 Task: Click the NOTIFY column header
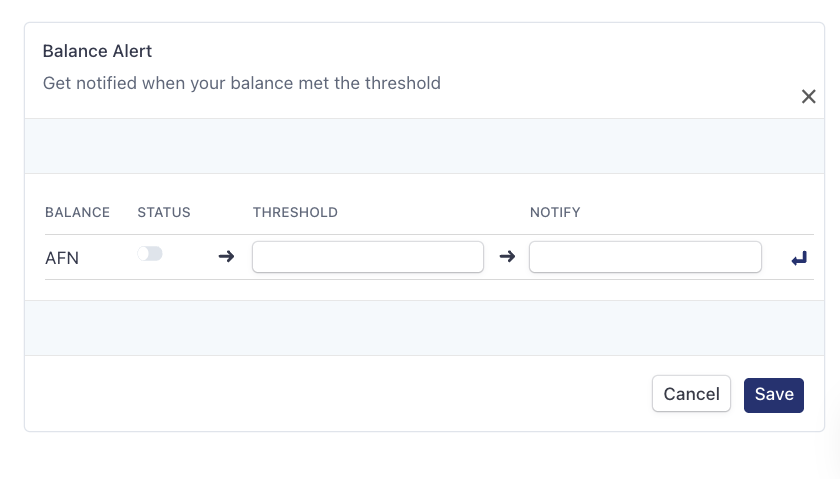[555, 212]
